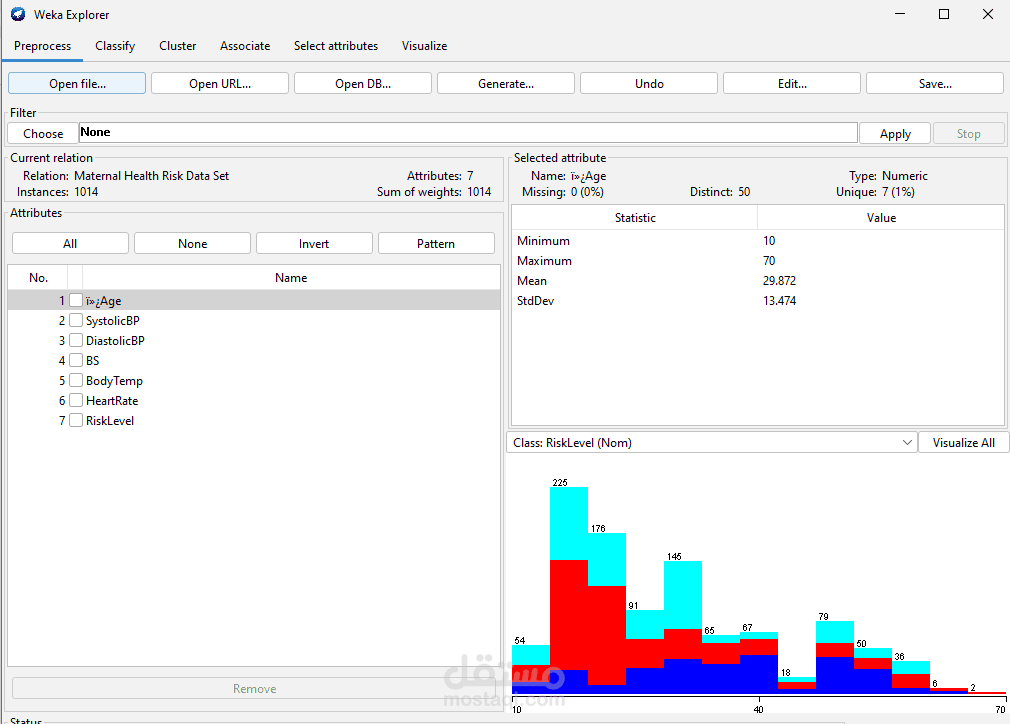Click the Name column header in attributes
This screenshot has height=724, width=1010.
291,278
